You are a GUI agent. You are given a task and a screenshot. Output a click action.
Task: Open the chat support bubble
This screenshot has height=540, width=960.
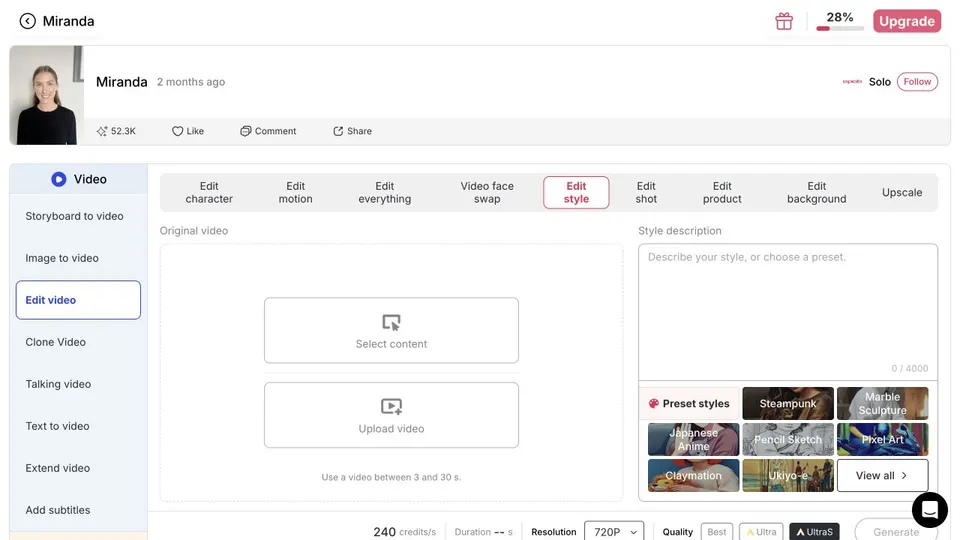[x=929, y=509]
